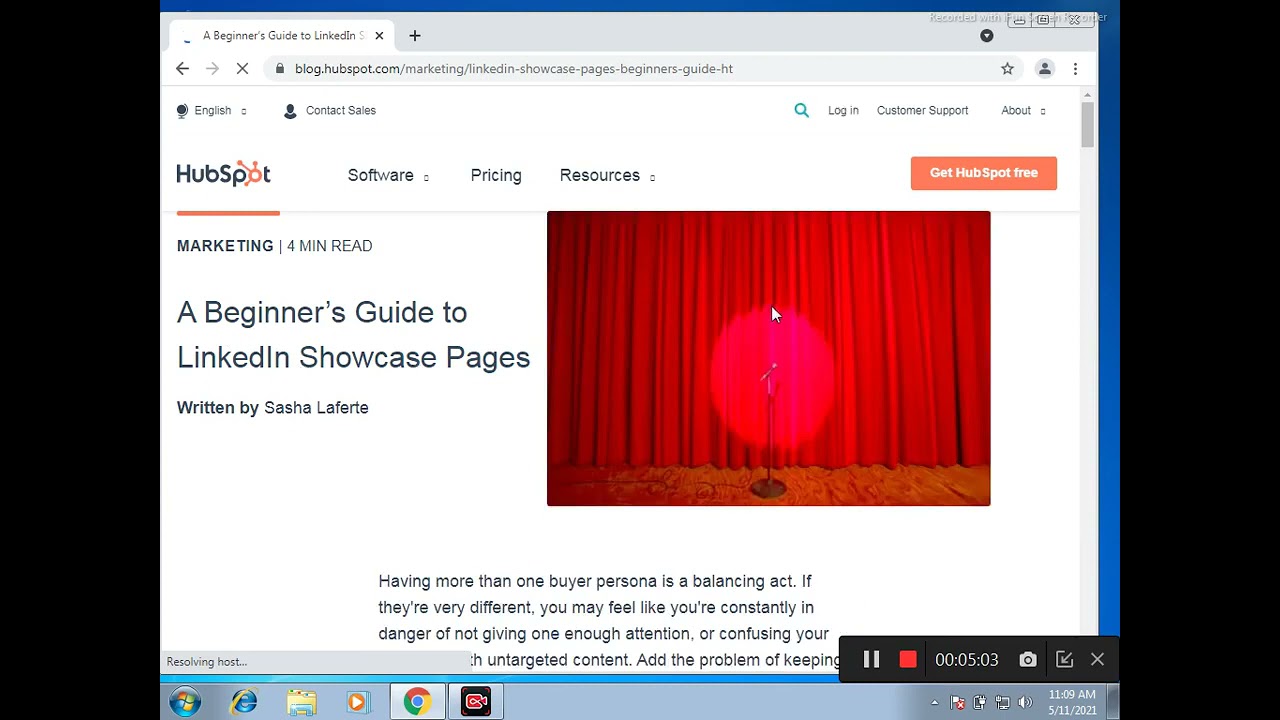Screen dimensions: 1280x720
Task: Select the Beginner's Guide to LinkedIn tab
Action: 282,36
